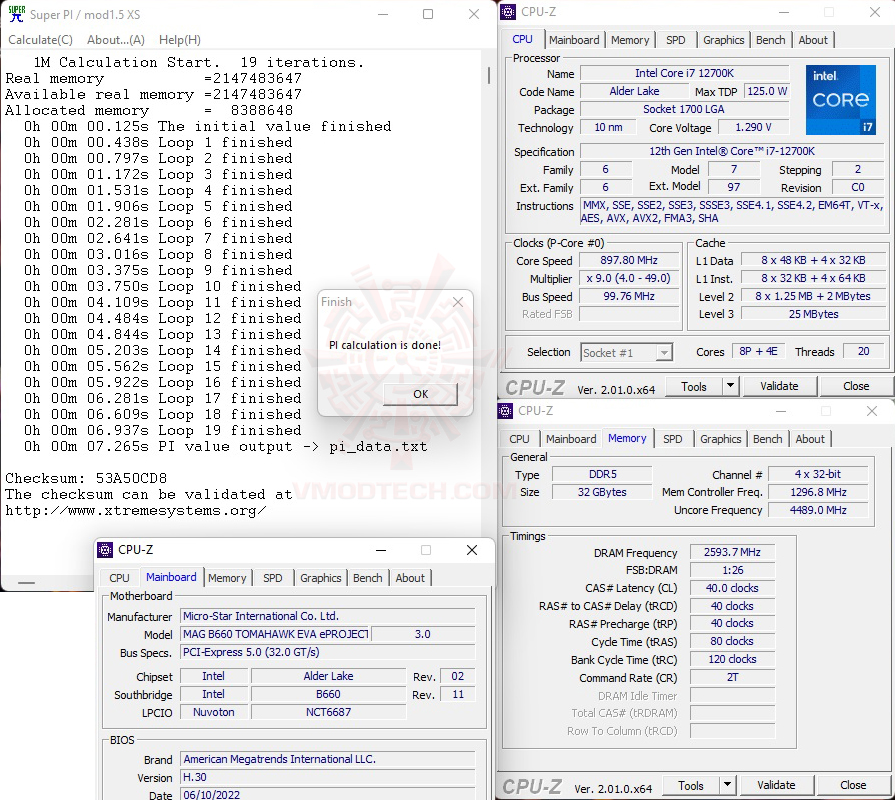
Task: Click the Loop 19 finished line
Action: 162,430
